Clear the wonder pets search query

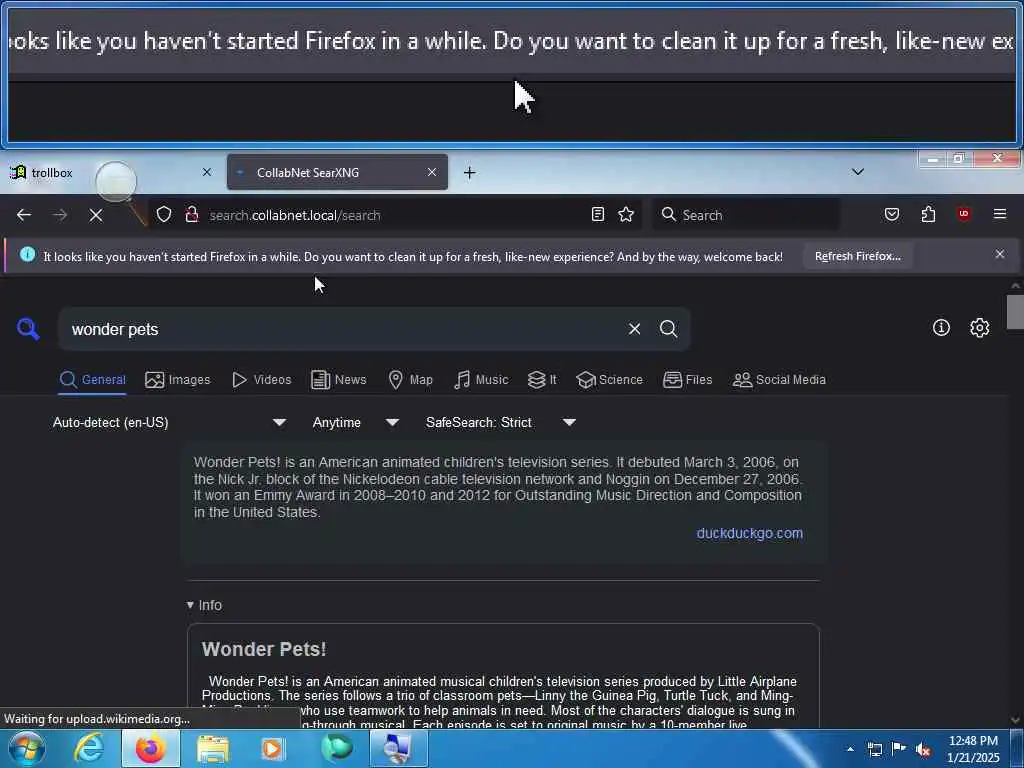click(x=634, y=328)
